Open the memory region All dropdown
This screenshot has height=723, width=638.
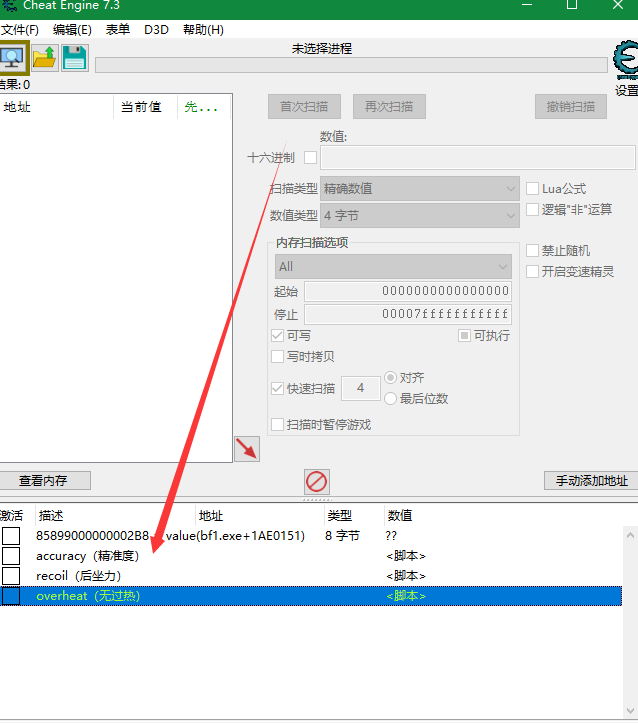point(393,267)
